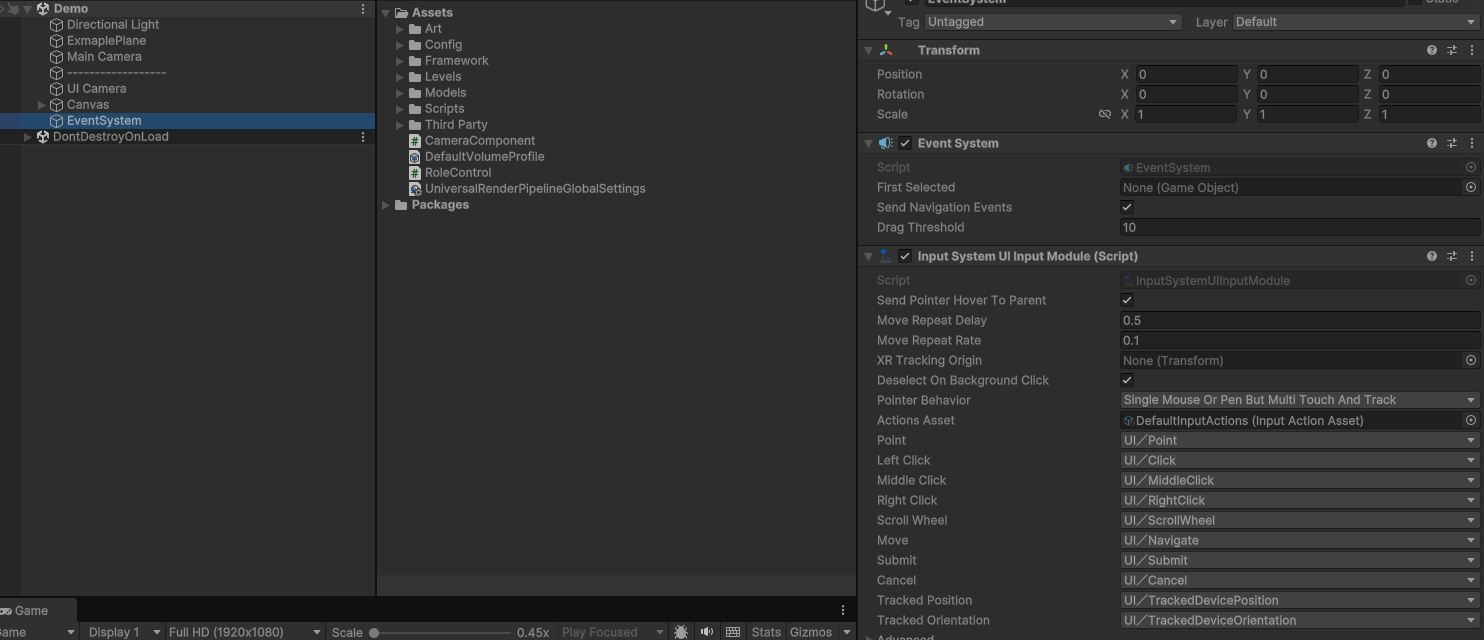Select the Third Party folder

coord(456,124)
